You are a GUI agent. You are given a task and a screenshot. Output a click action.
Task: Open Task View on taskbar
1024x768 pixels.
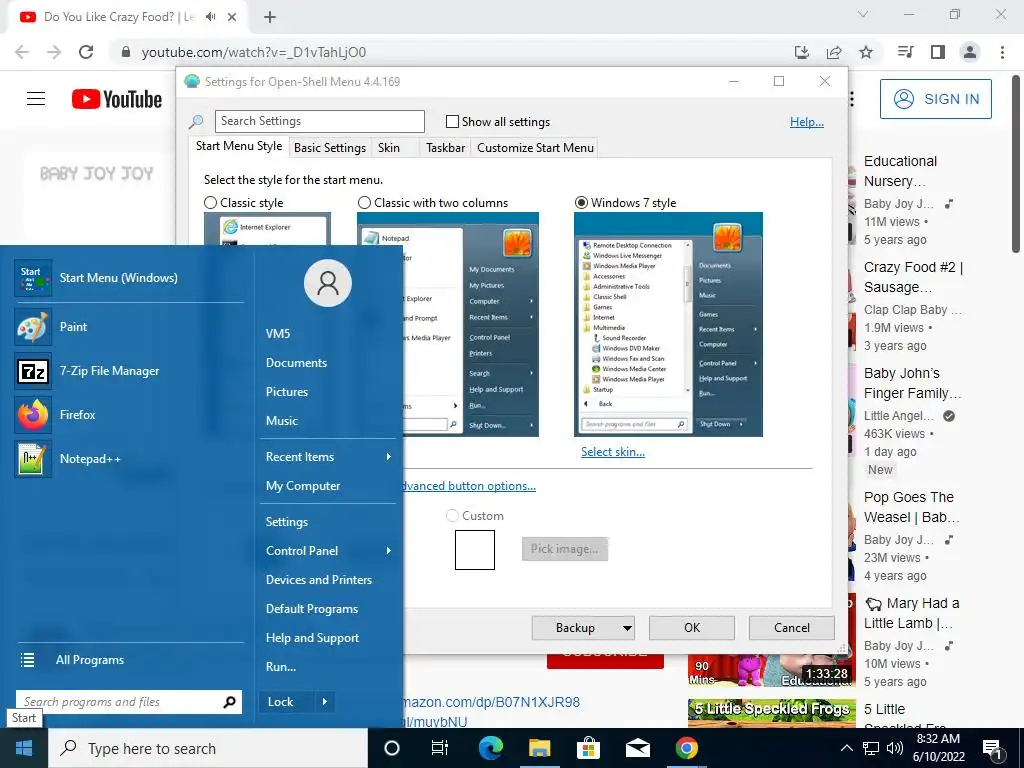[440, 748]
